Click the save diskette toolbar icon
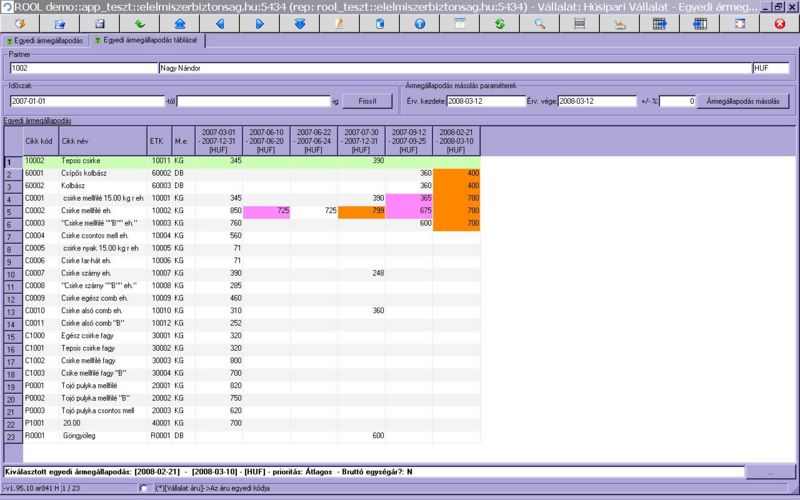 click(x=99, y=23)
